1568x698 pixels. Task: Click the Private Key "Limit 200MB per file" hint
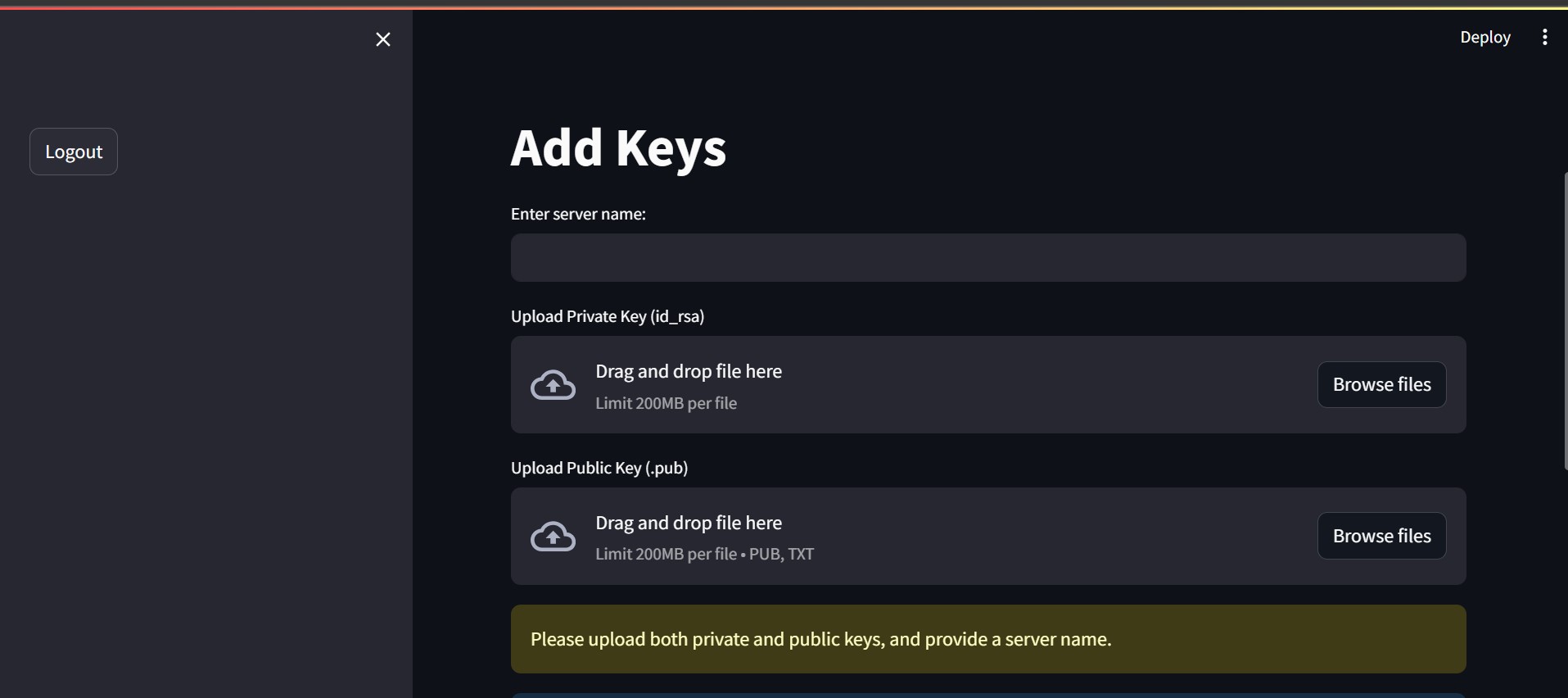point(666,403)
